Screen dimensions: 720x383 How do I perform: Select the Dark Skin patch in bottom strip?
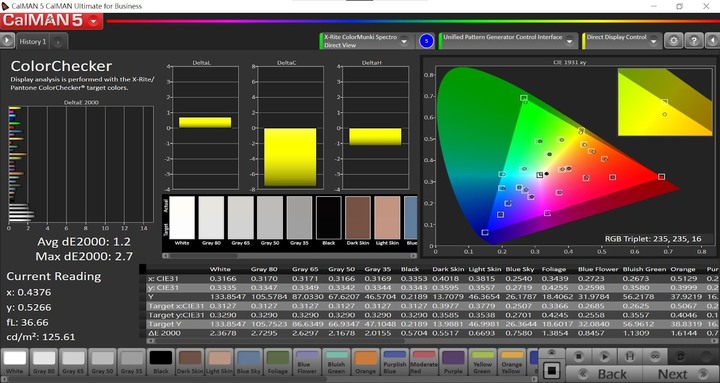tap(190, 362)
